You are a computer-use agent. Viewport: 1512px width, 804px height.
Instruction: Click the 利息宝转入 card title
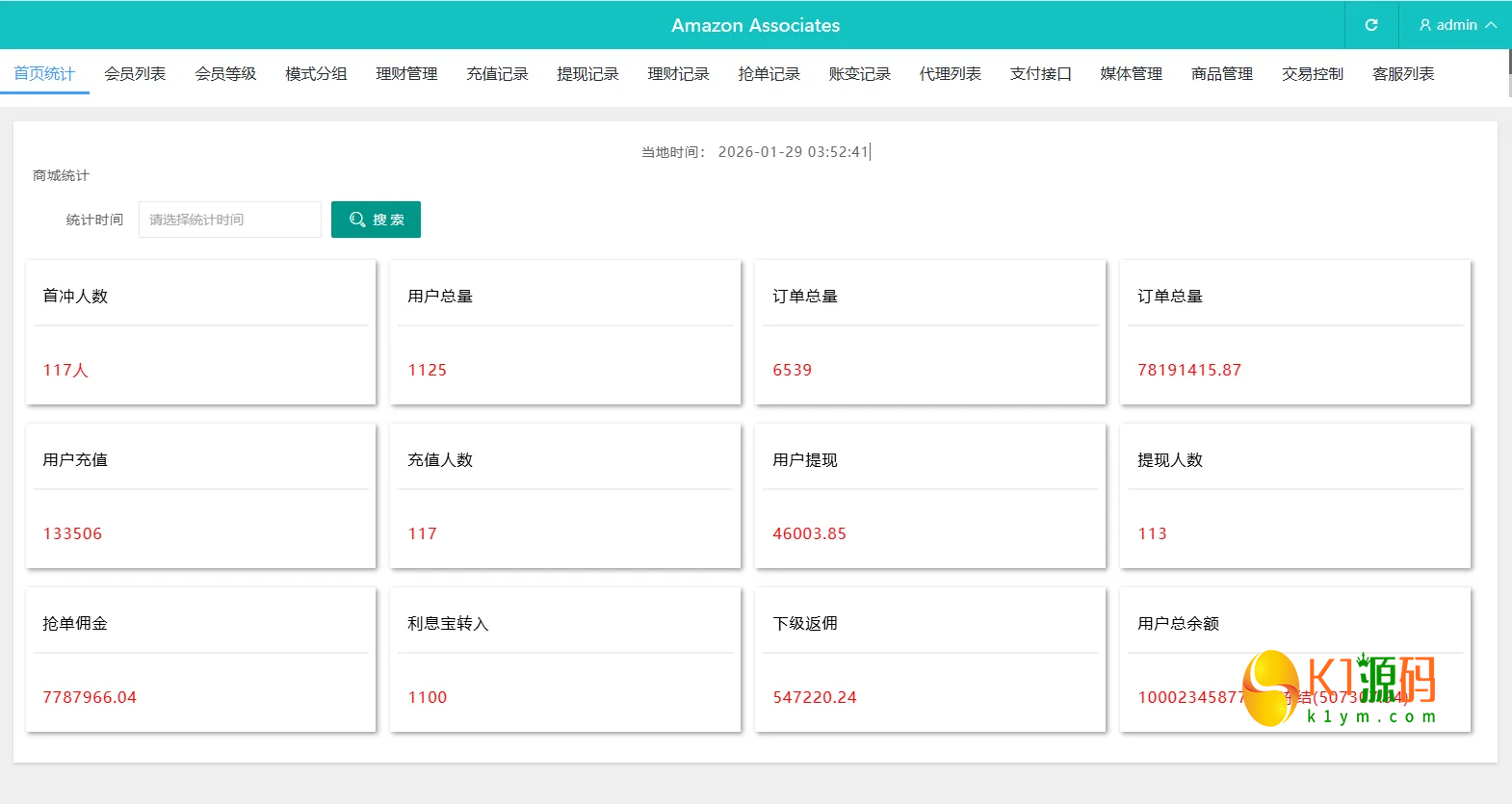click(448, 623)
